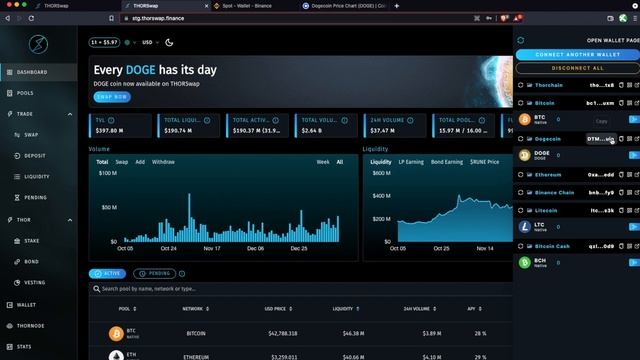640x360 pixels.
Task: Click the BTC coin icon in wallet
Action: click(x=524, y=119)
